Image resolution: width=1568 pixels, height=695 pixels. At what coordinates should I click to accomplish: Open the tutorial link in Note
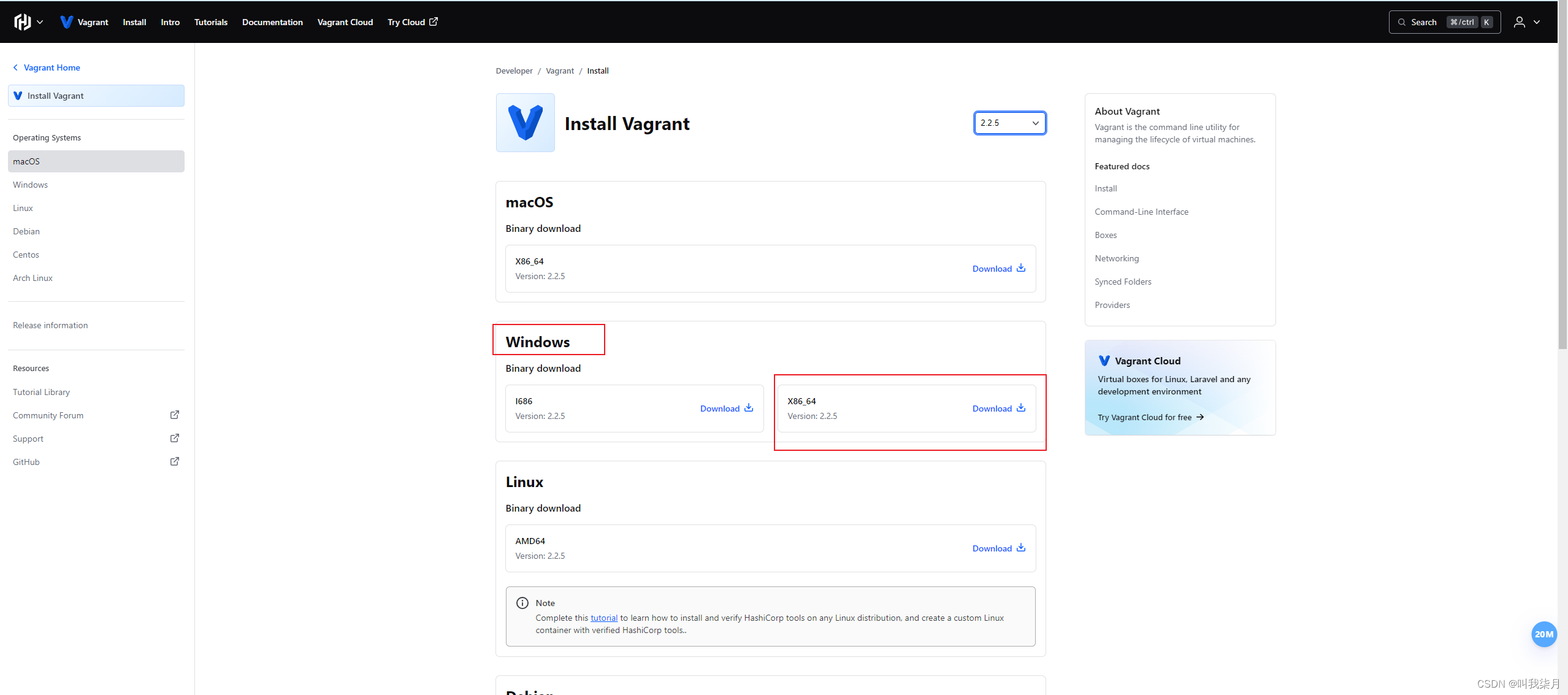pyautogui.click(x=604, y=618)
